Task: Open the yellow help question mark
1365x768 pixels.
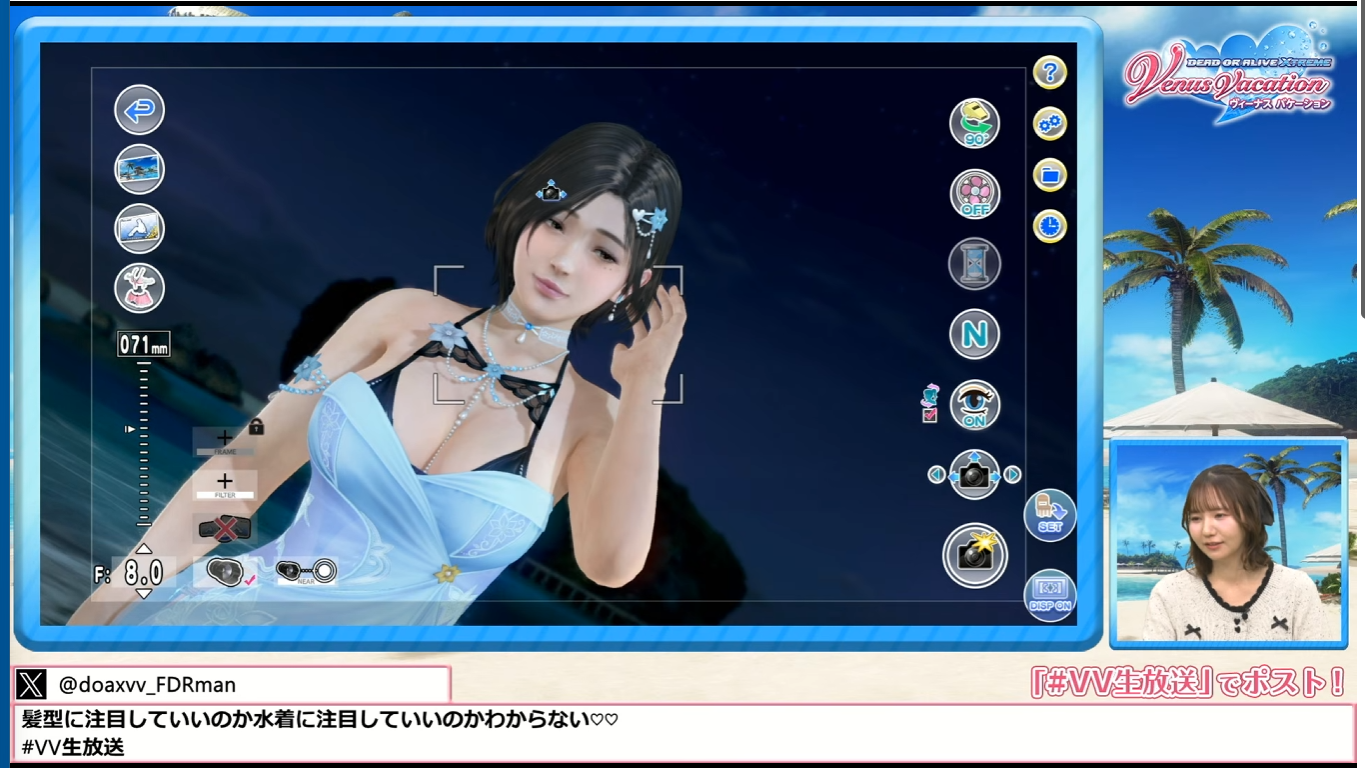Action: 1049,72
